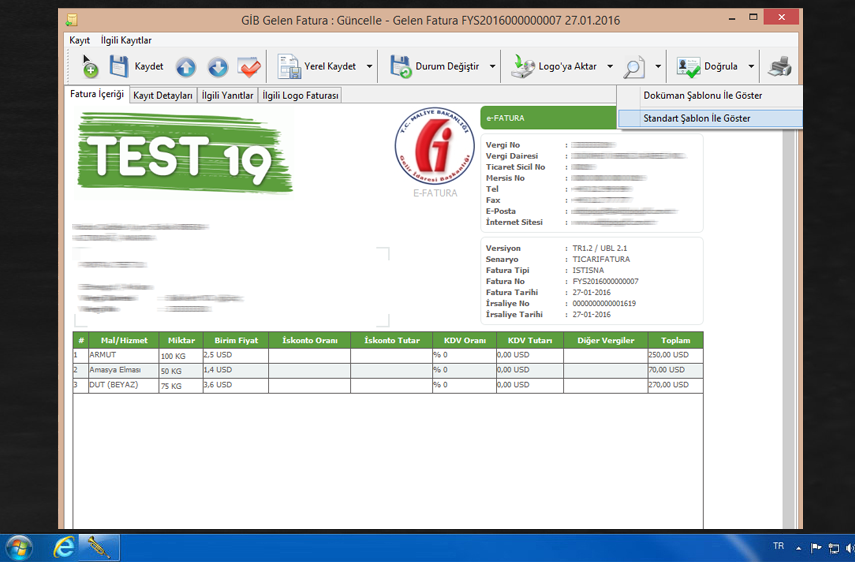This screenshot has width=855, height=562.
Task: Click the 250,00 USD total cell
Action: coord(675,355)
